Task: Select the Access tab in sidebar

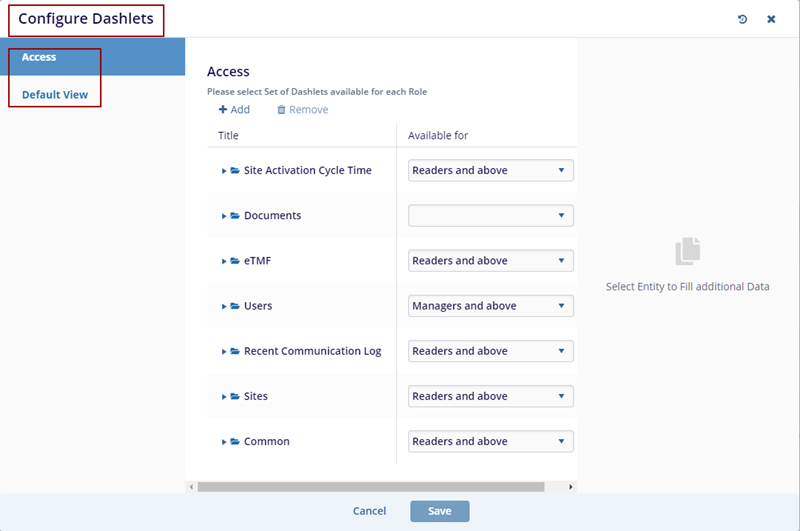Action: click(39, 57)
